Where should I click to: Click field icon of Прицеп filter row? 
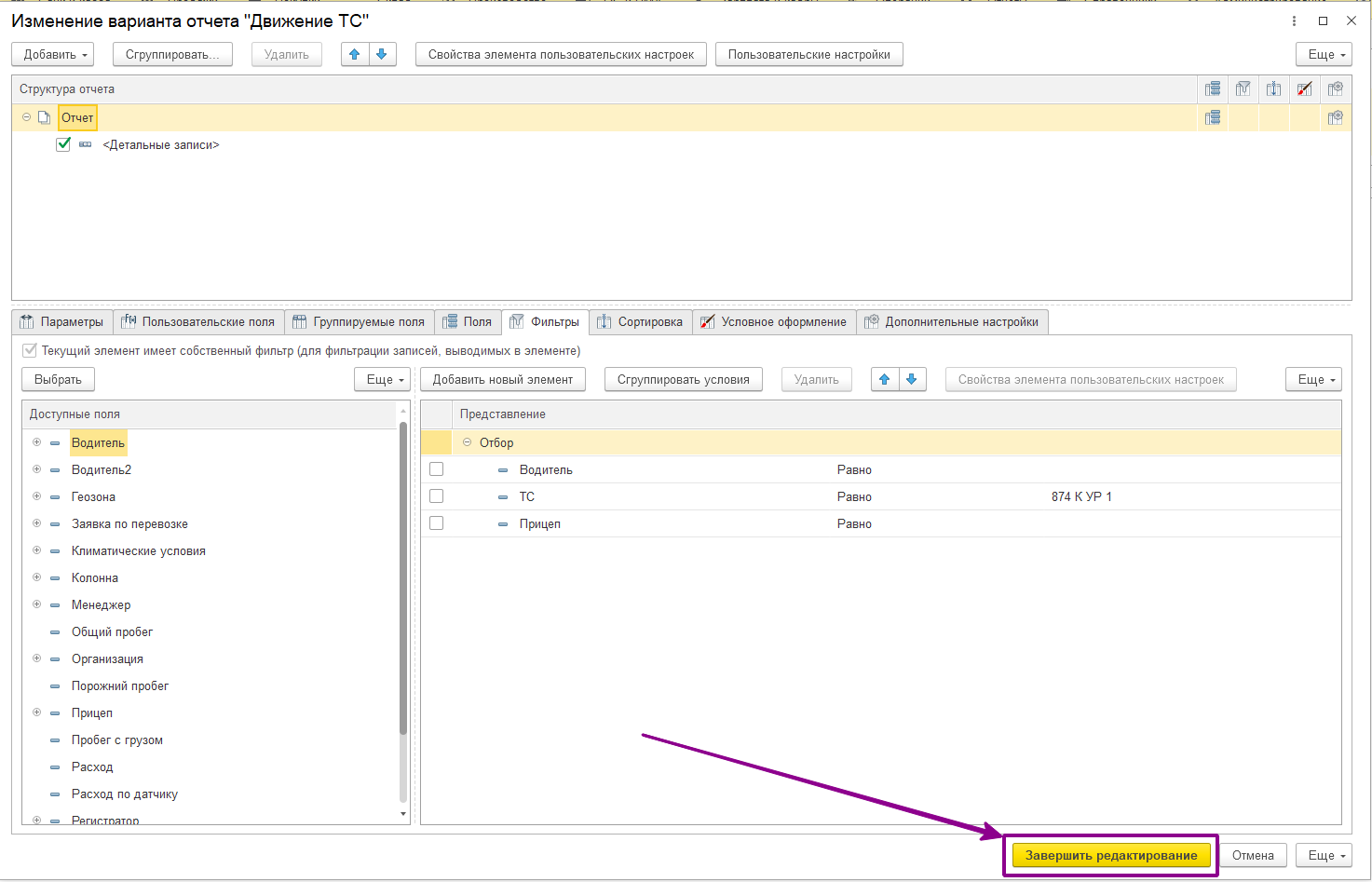[503, 524]
